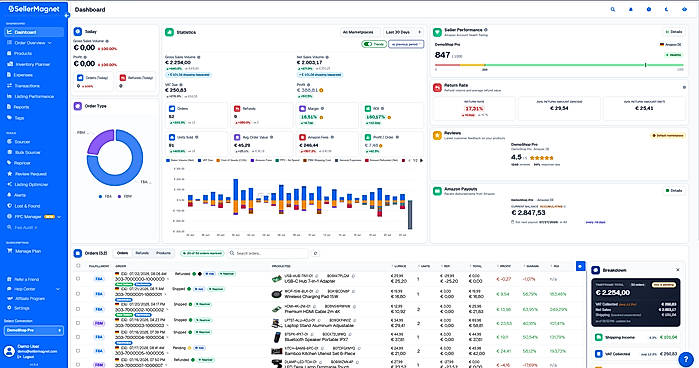Image resolution: width=699 pixels, height=368 pixels.
Task: Click the Search orders input field
Action: click(x=268, y=253)
